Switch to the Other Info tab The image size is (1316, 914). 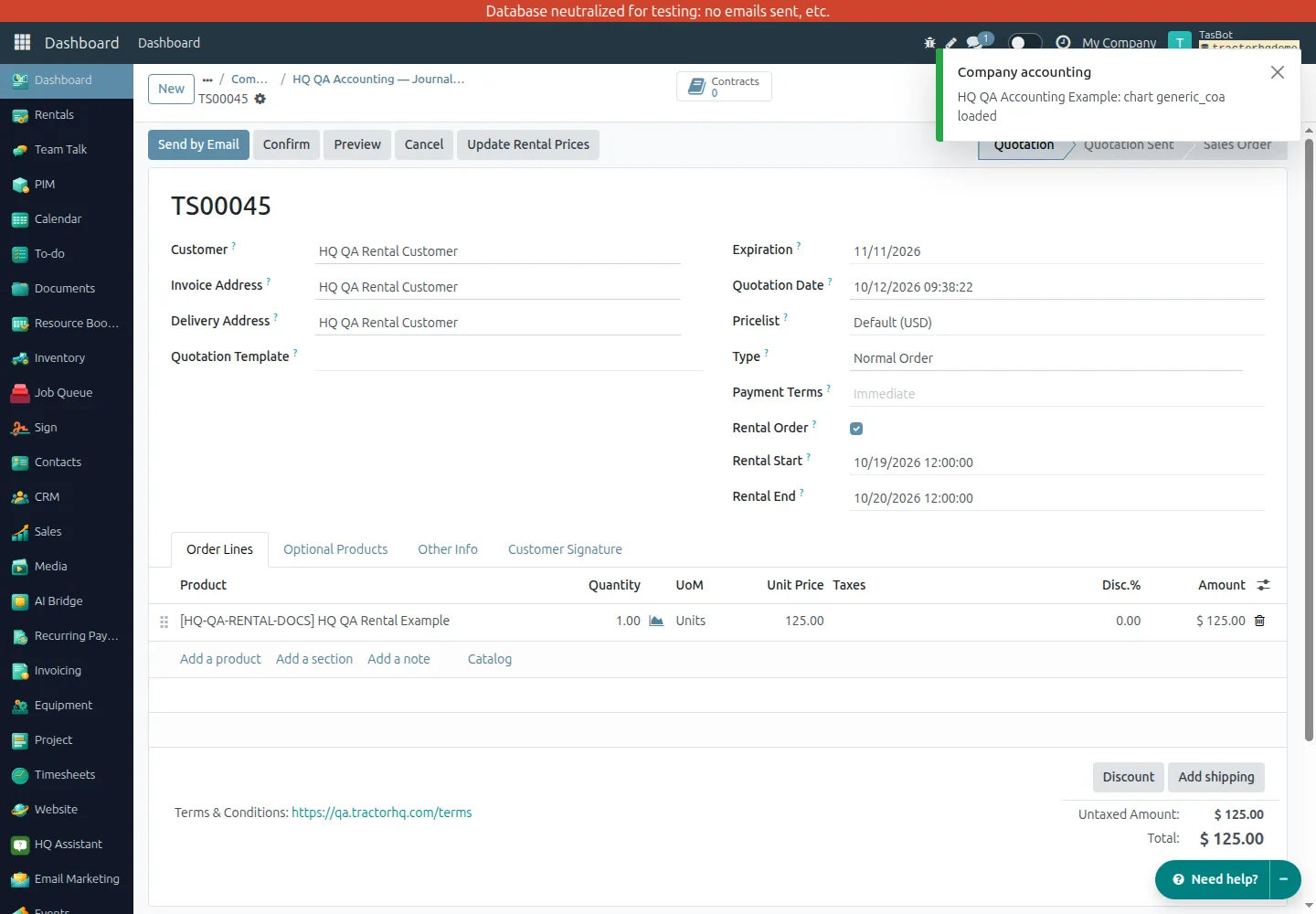(448, 549)
